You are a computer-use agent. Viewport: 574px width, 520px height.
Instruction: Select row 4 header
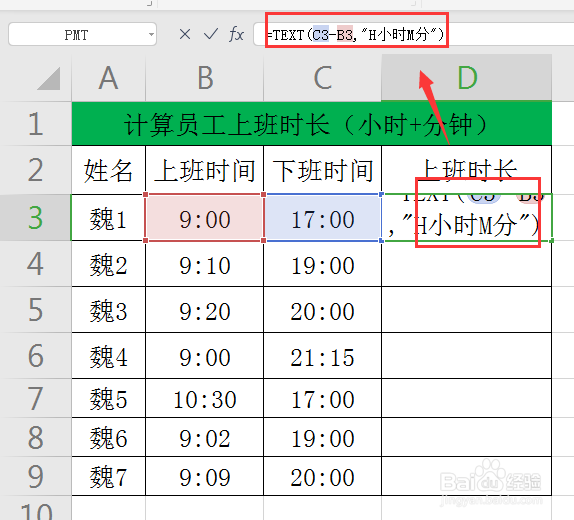point(36,264)
